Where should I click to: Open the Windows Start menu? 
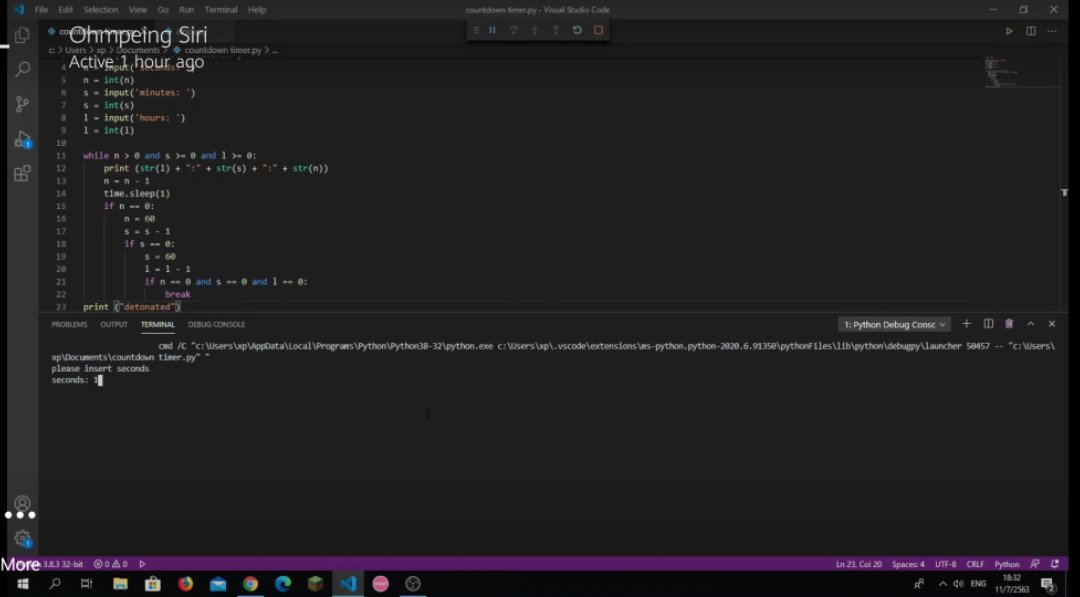[22, 584]
